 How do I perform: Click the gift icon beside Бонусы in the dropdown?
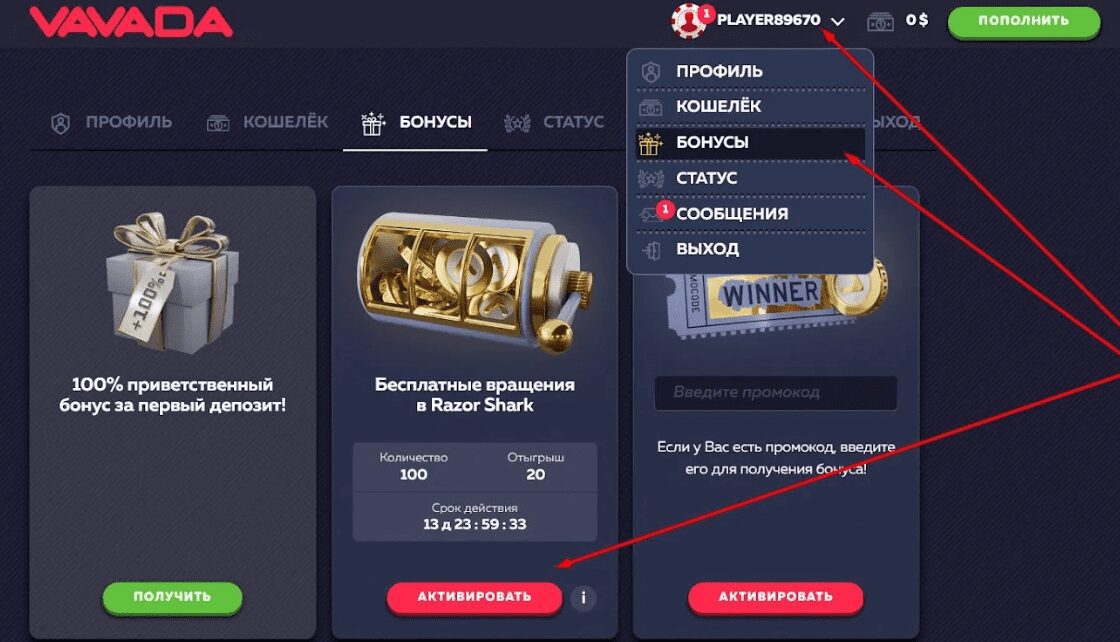650,143
